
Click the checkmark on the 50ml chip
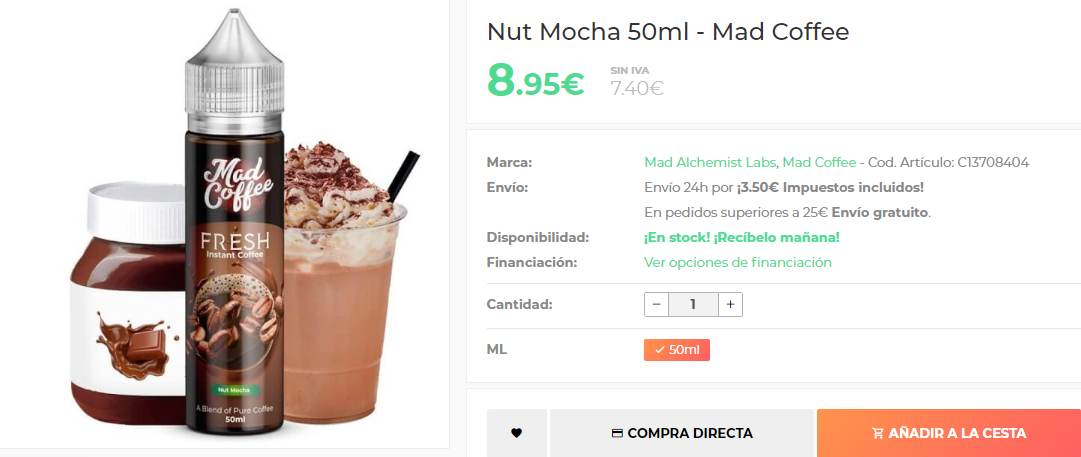pos(660,350)
